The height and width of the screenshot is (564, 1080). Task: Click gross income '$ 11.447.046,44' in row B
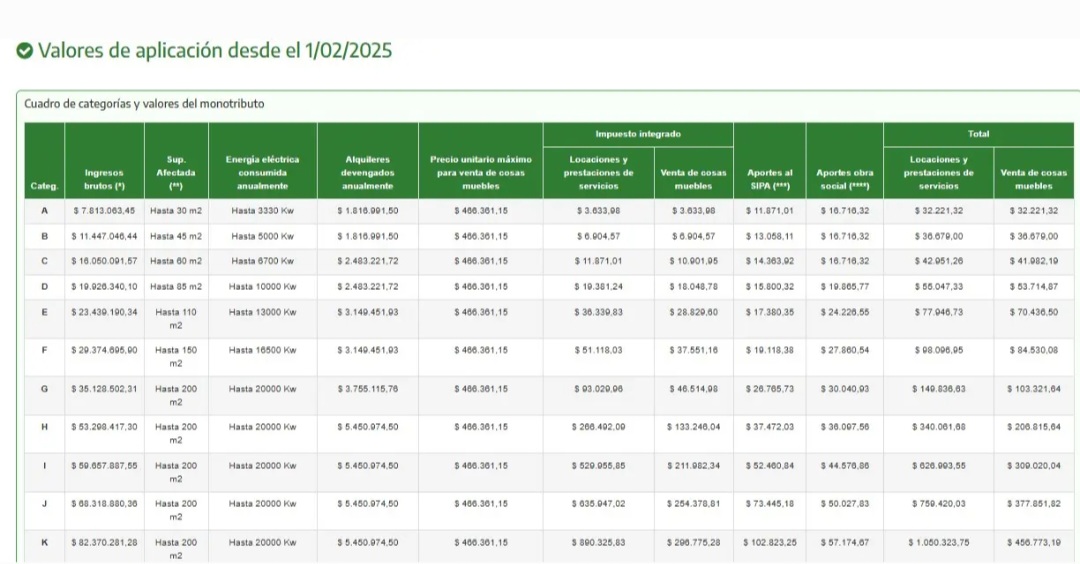click(x=104, y=236)
